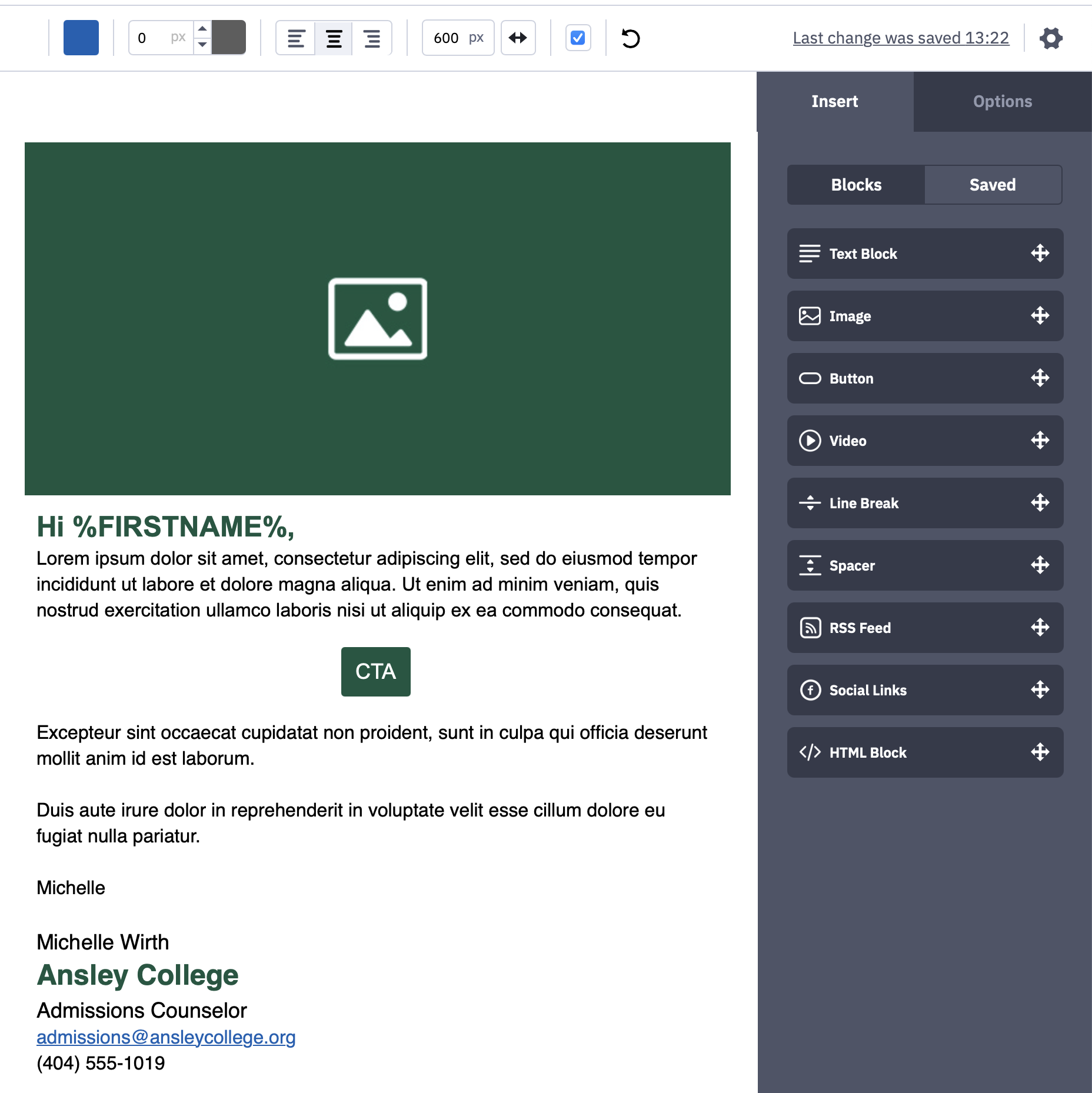This screenshot has height=1093, width=1092.
Task: Click the 'Michelle Wirth' signature name
Action: tap(103, 942)
